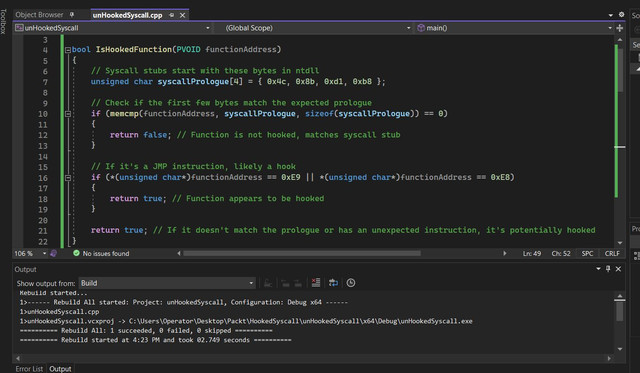Select the unHookedSyscall.cpp editor tab
640x373 pixels.
(x=127, y=15)
